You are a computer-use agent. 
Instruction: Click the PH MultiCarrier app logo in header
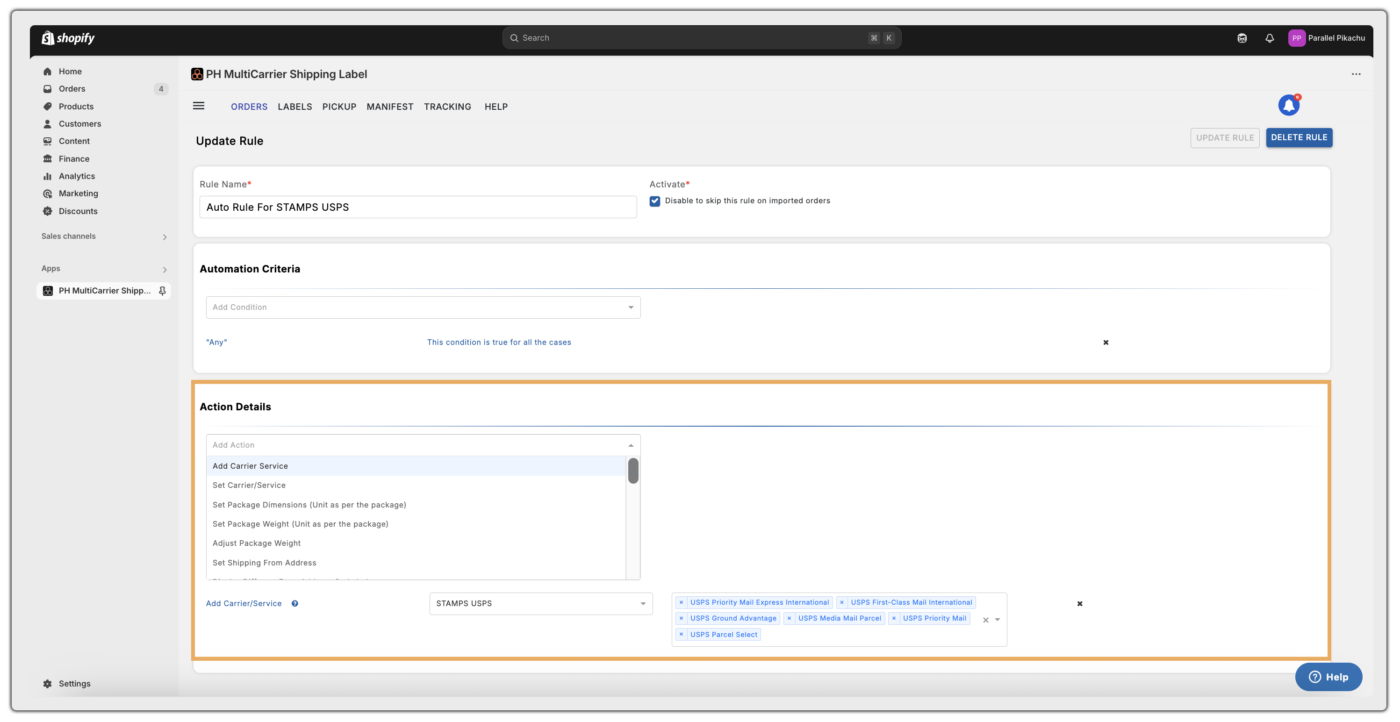coord(197,74)
